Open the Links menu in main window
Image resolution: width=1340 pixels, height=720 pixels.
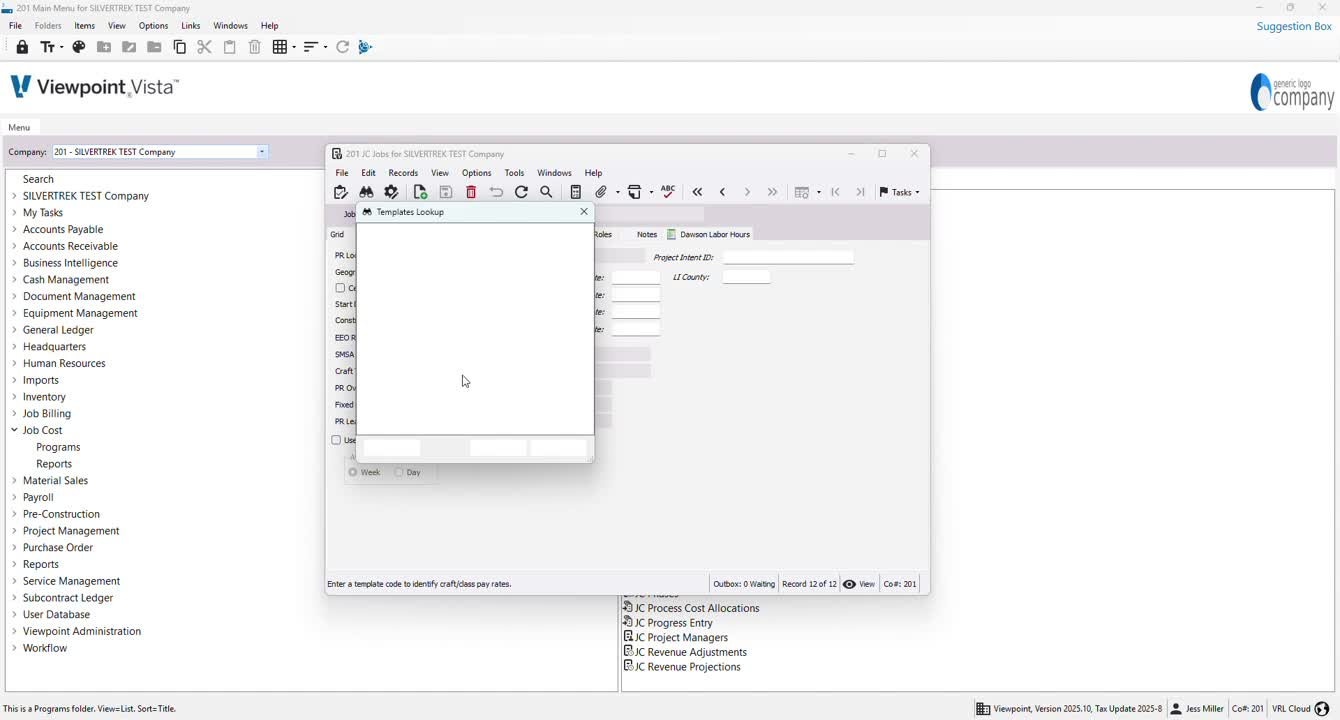191,26
